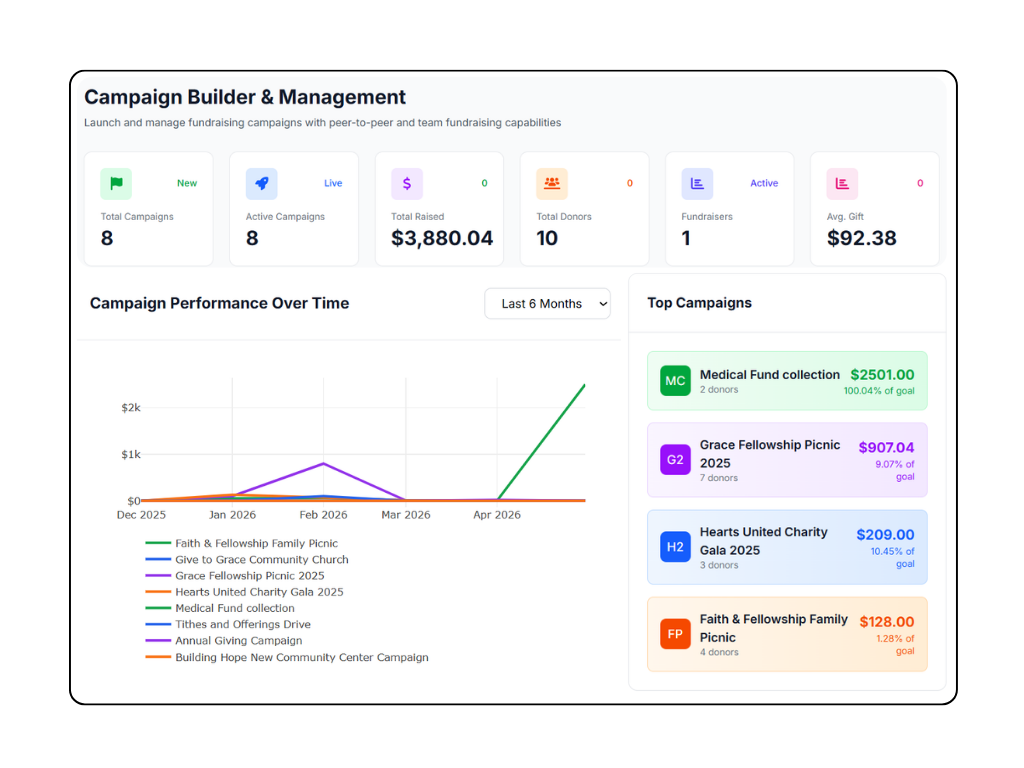
Task: Toggle Faith & Fellowship Family Picnic legend series
Action: tap(242, 543)
